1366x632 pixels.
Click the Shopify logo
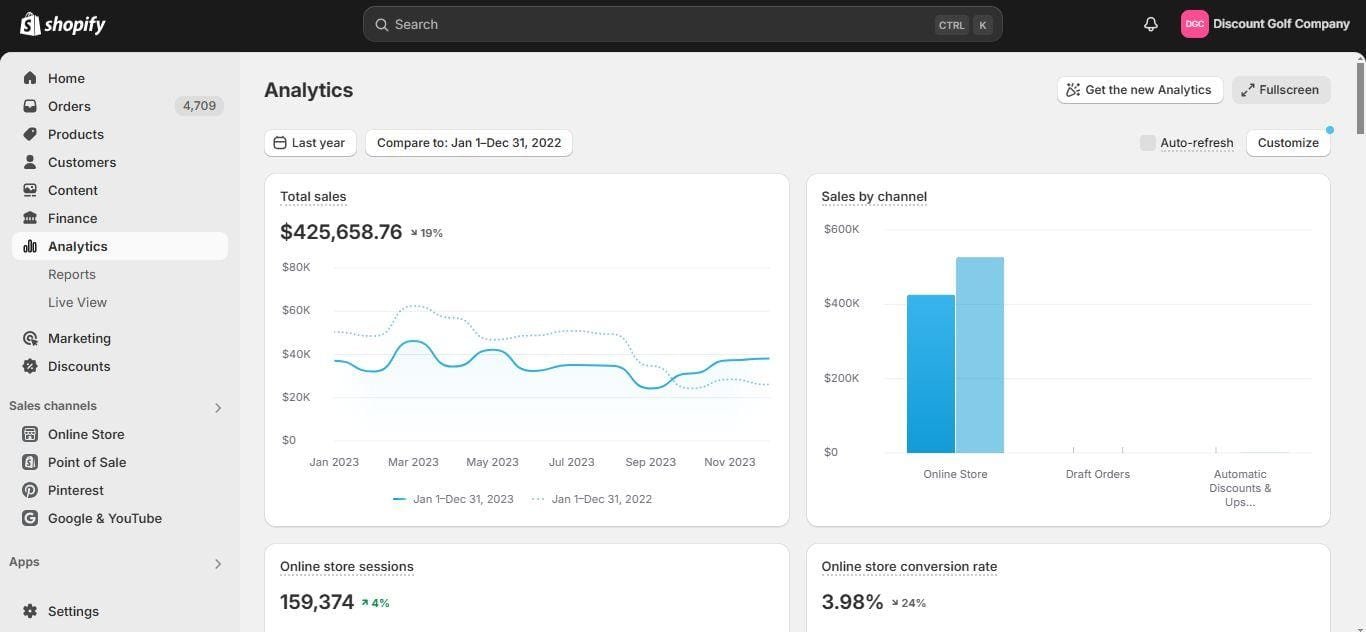pos(62,24)
